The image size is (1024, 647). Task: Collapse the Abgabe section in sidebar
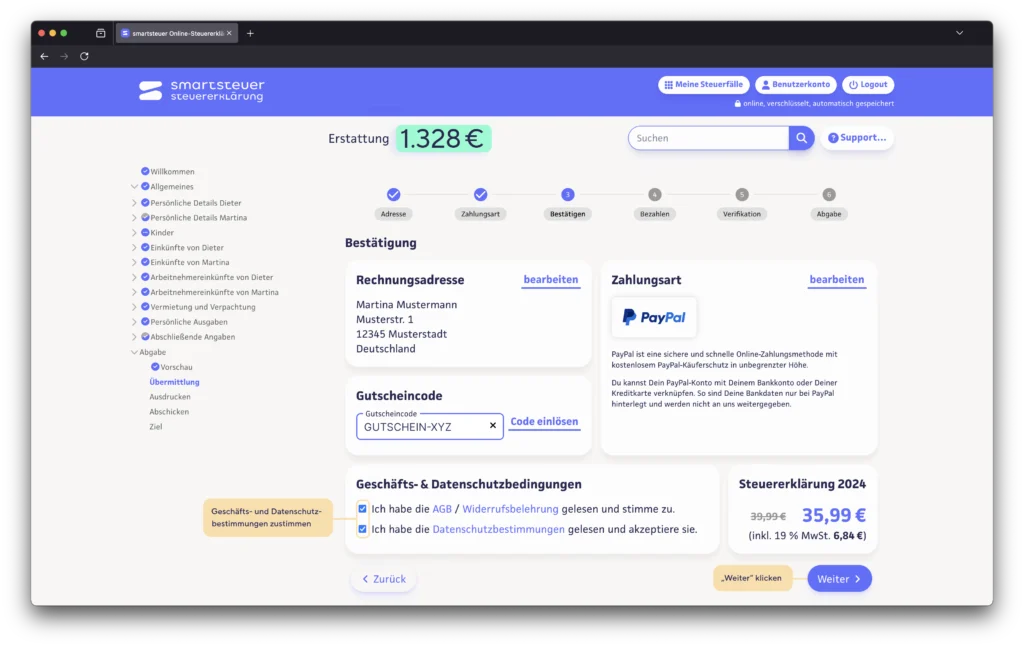[134, 352]
